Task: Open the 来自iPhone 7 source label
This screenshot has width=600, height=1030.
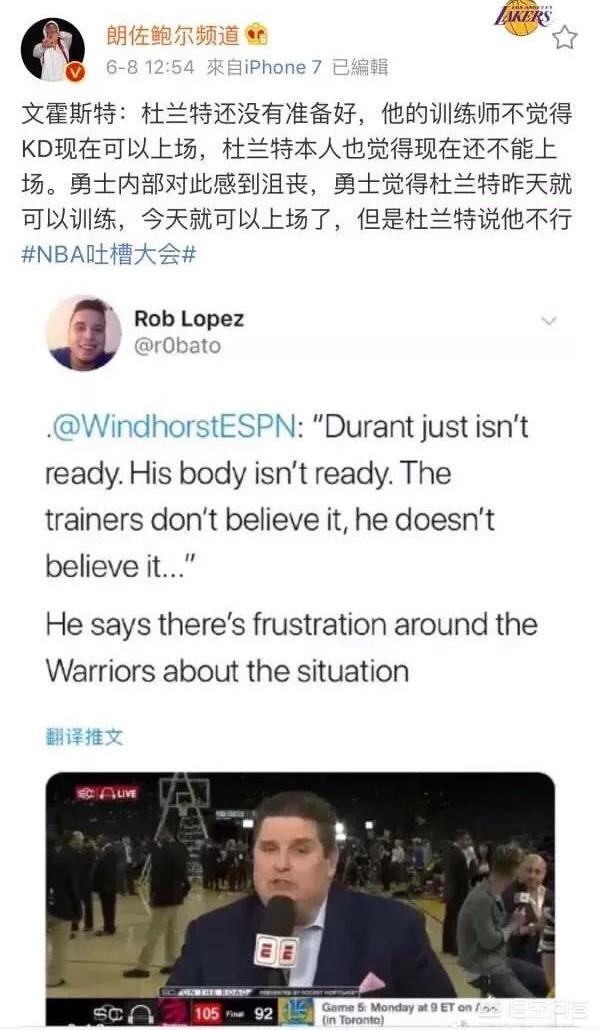Action: pos(264,67)
